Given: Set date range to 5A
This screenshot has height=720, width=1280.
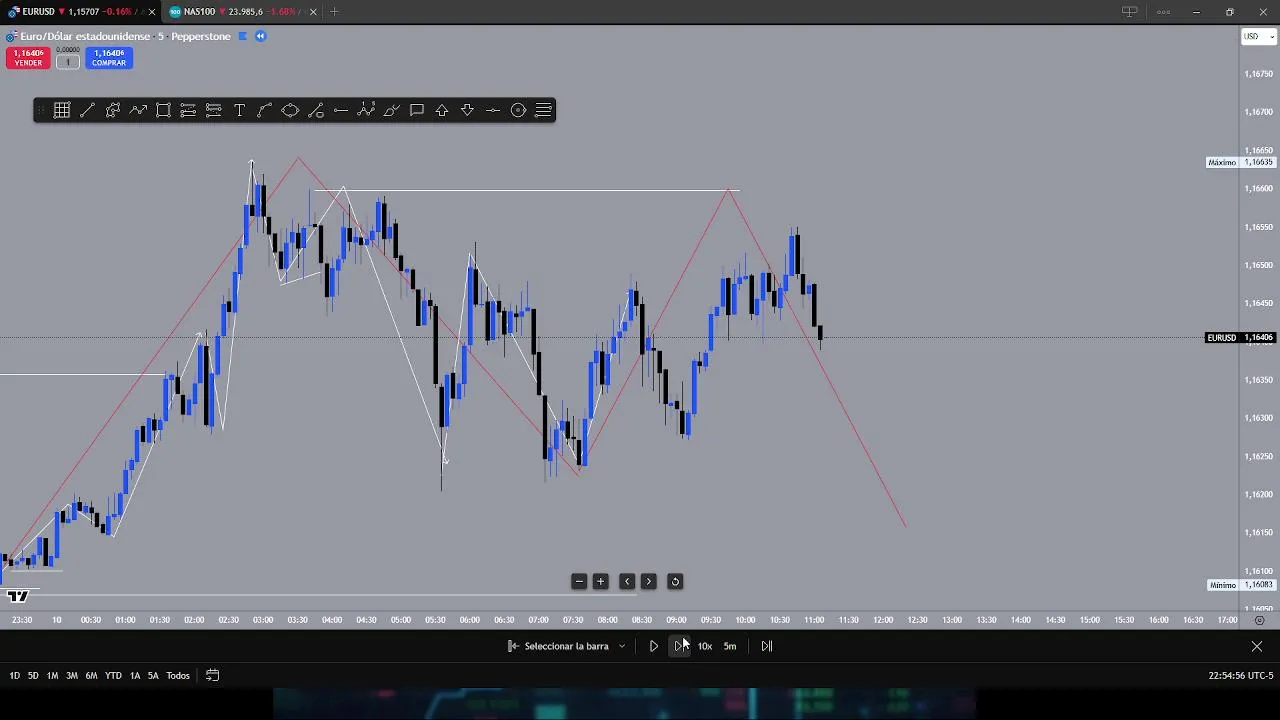Looking at the screenshot, I should 153,676.
